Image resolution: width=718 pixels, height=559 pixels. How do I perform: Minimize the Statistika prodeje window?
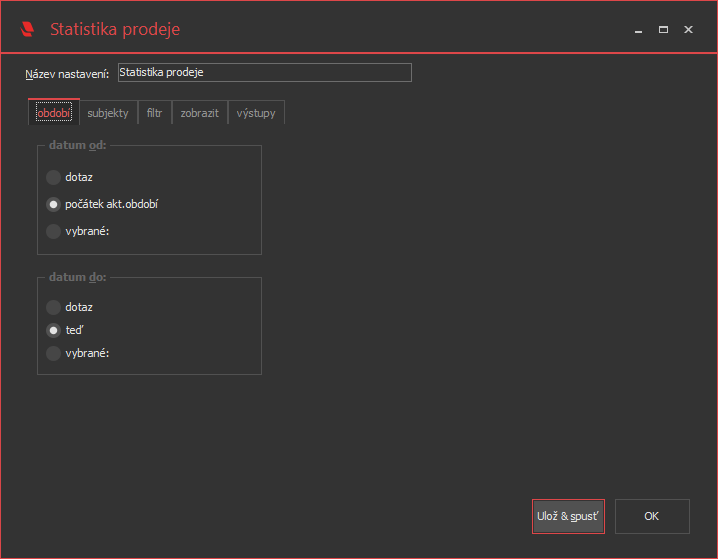point(637,30)
